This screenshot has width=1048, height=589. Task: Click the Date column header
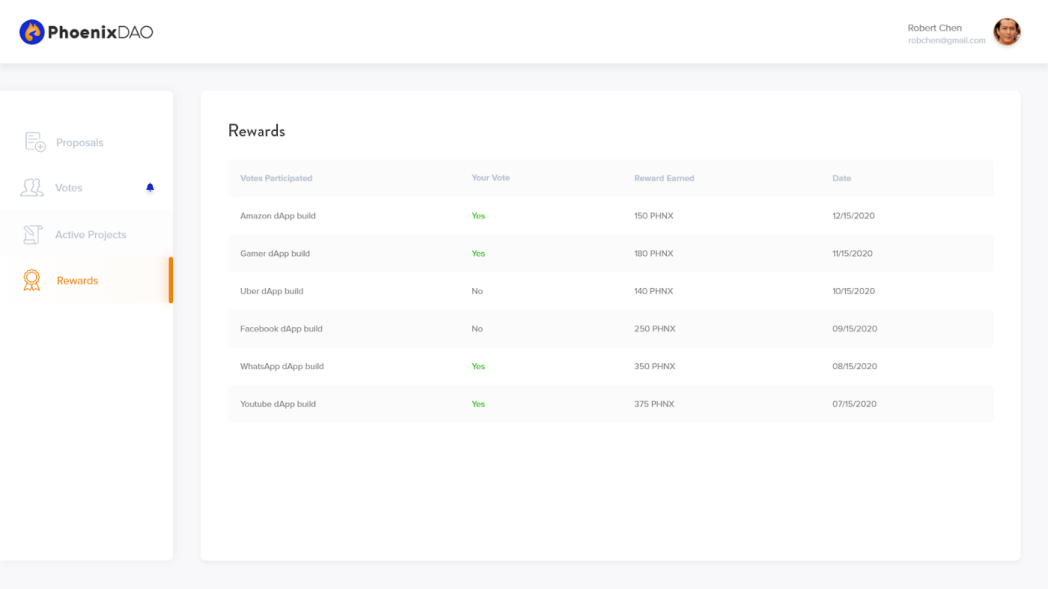coord(841,178)
